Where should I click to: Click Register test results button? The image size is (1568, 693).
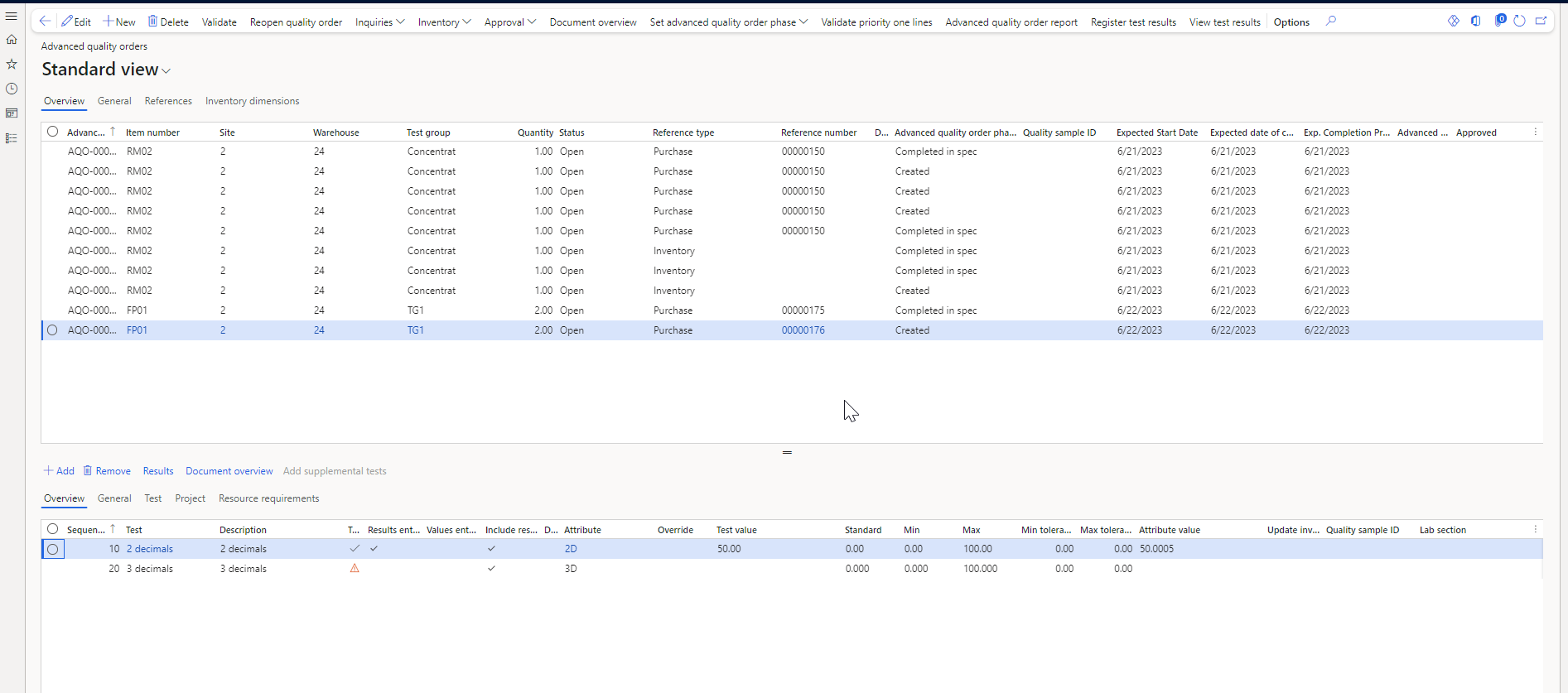[1132, 22]
